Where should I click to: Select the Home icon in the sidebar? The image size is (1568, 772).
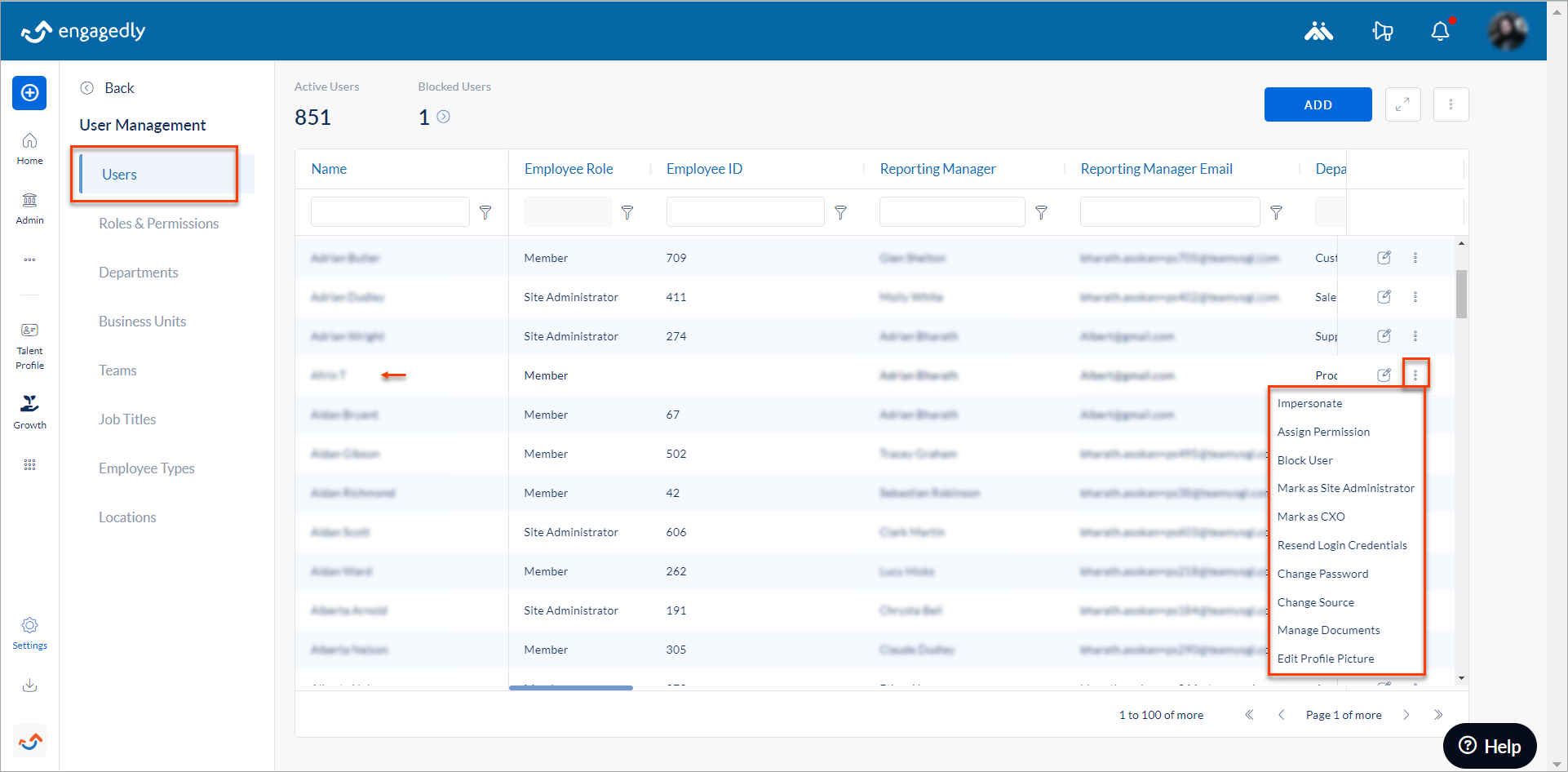click(29, 148)
